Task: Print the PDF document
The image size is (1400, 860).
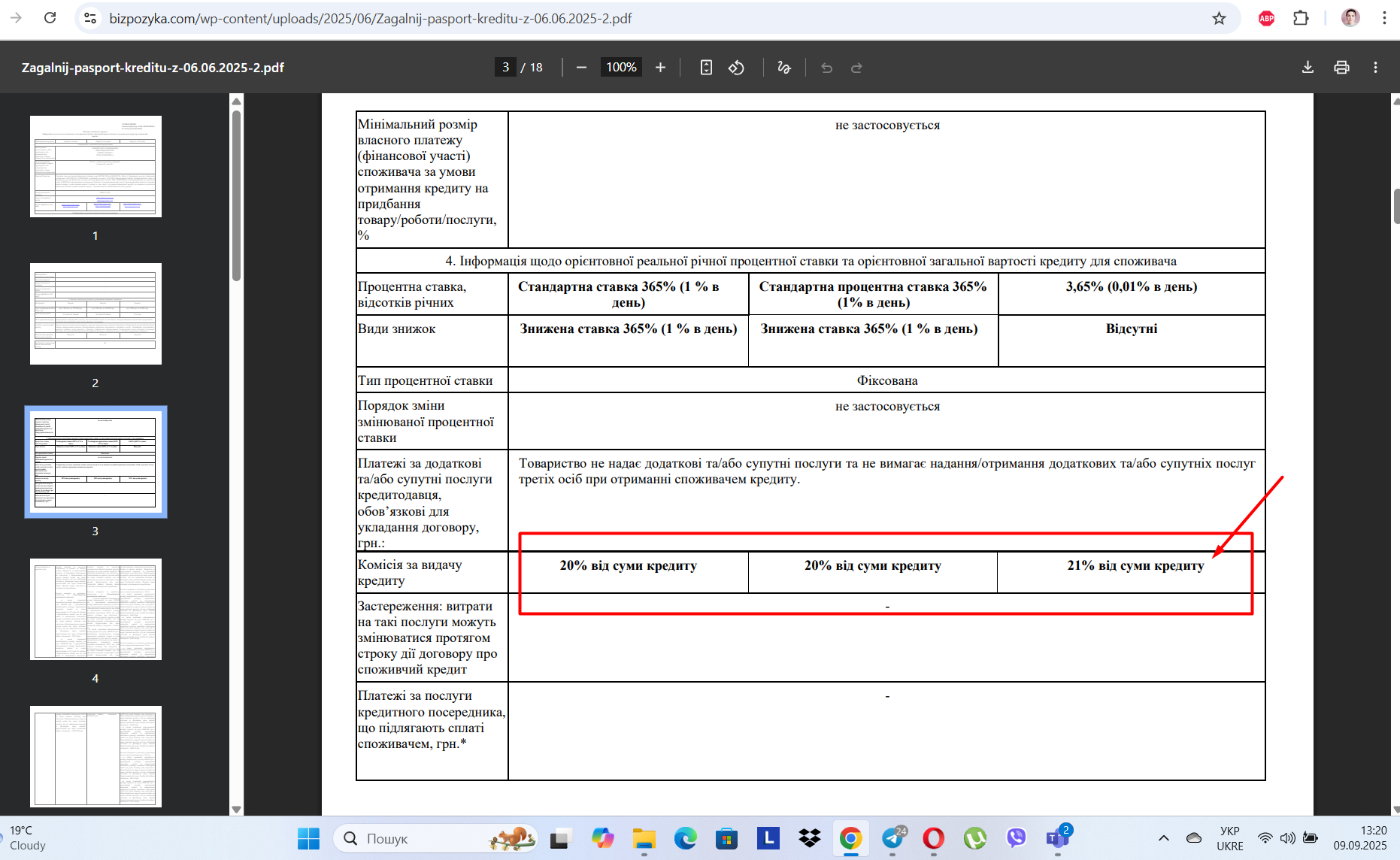Action: [x=1341, y=68]
